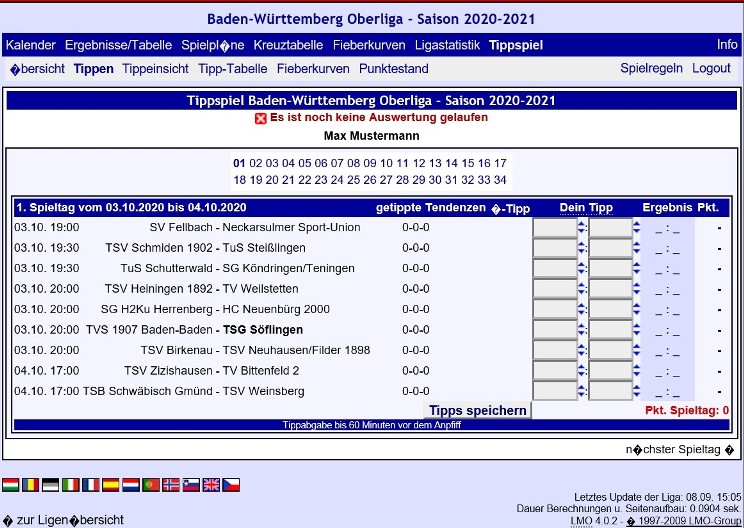The height and width of the screenshot is (528, 744).
Task: Switch to the Tipp-Tabelle tab
Action: pyautogui.click(x=233, y=69)
